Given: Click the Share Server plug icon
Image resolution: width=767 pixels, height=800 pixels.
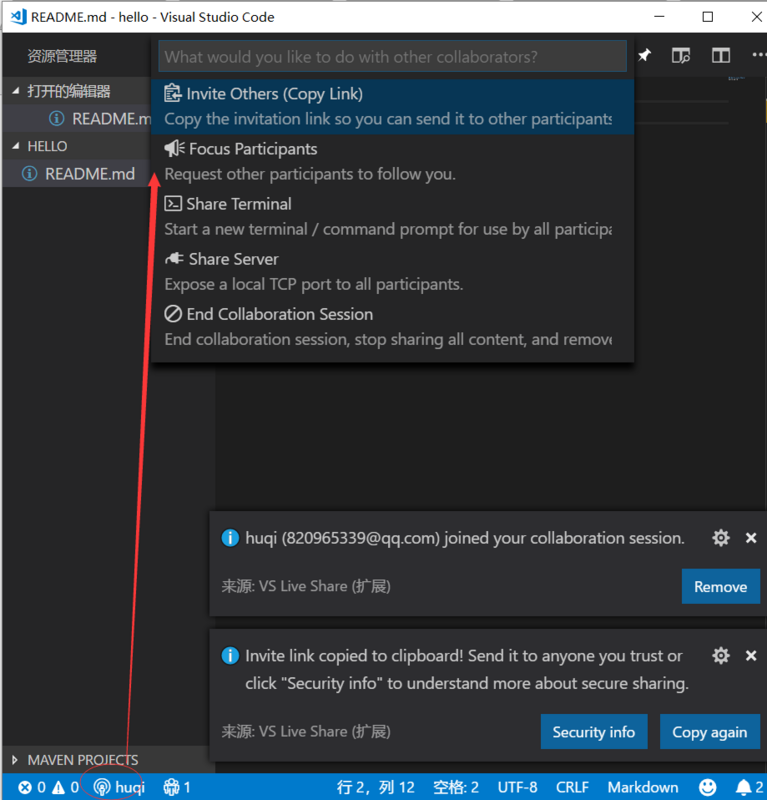Looking at the screenshot, I should (174, 259).
